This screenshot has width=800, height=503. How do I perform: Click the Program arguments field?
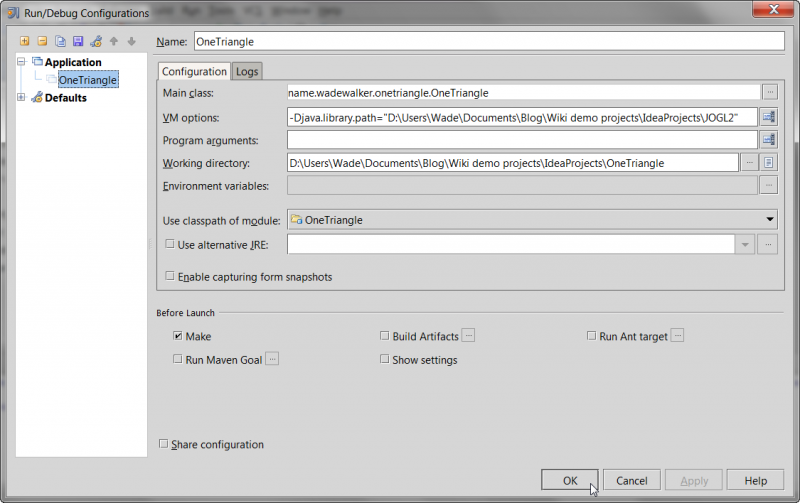[x=522, y=140]
